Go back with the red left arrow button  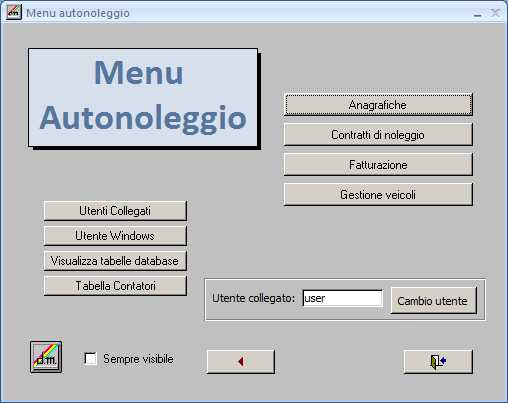pyautogui.click(x=241, y=361)
